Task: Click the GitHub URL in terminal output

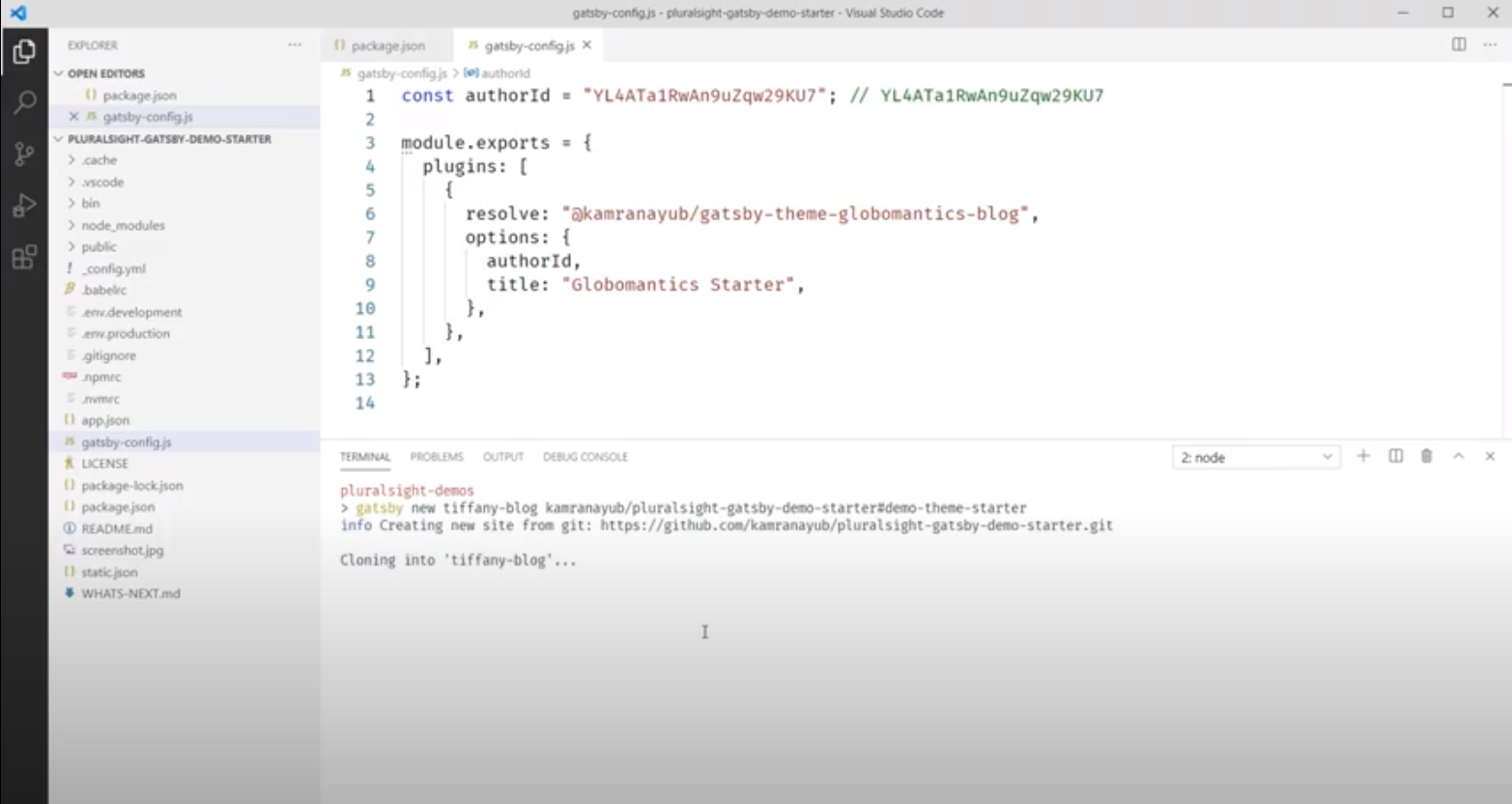Action: click(856, 526)
